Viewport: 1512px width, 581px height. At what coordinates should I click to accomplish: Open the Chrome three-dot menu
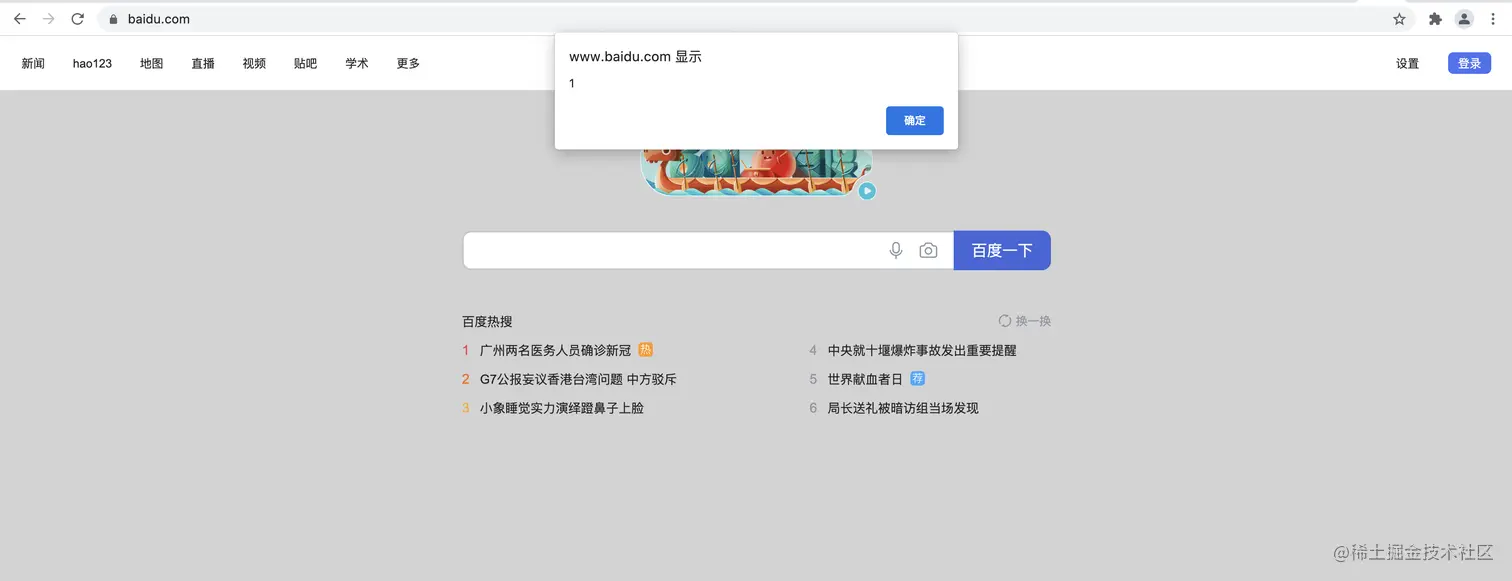tap(1493, 19)
